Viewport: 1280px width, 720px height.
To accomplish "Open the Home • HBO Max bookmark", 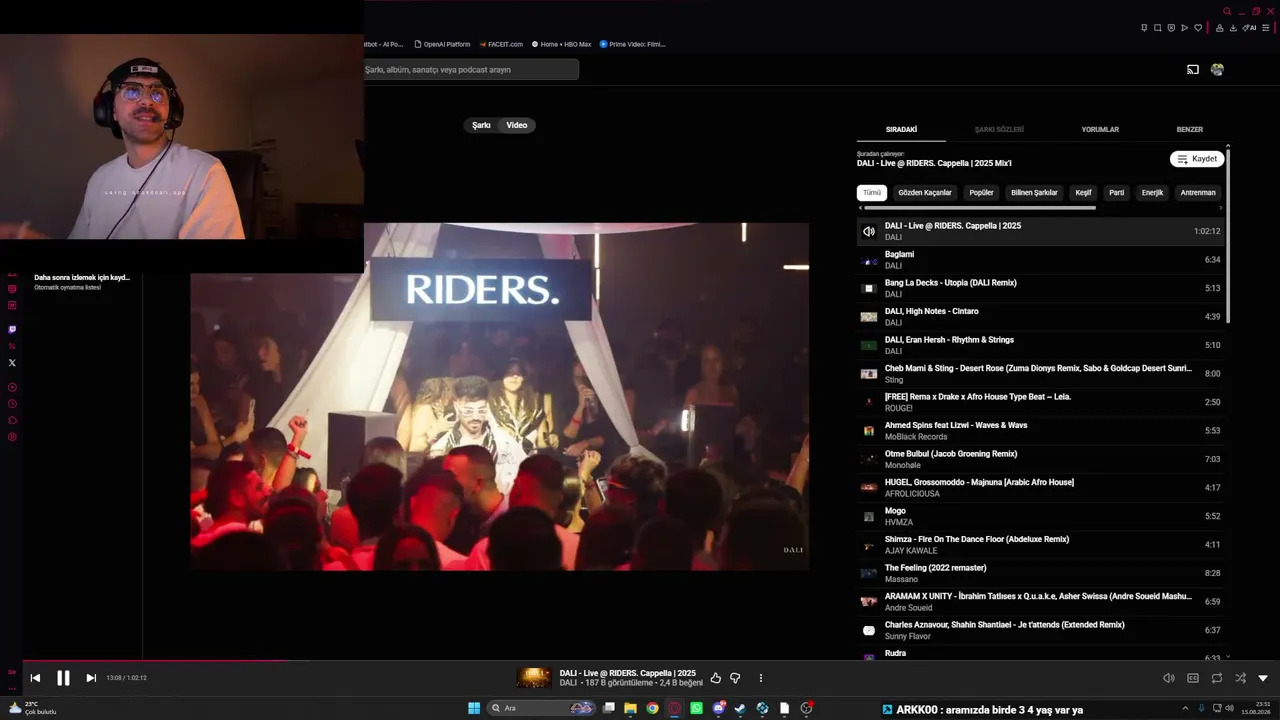I will [561, 44].
